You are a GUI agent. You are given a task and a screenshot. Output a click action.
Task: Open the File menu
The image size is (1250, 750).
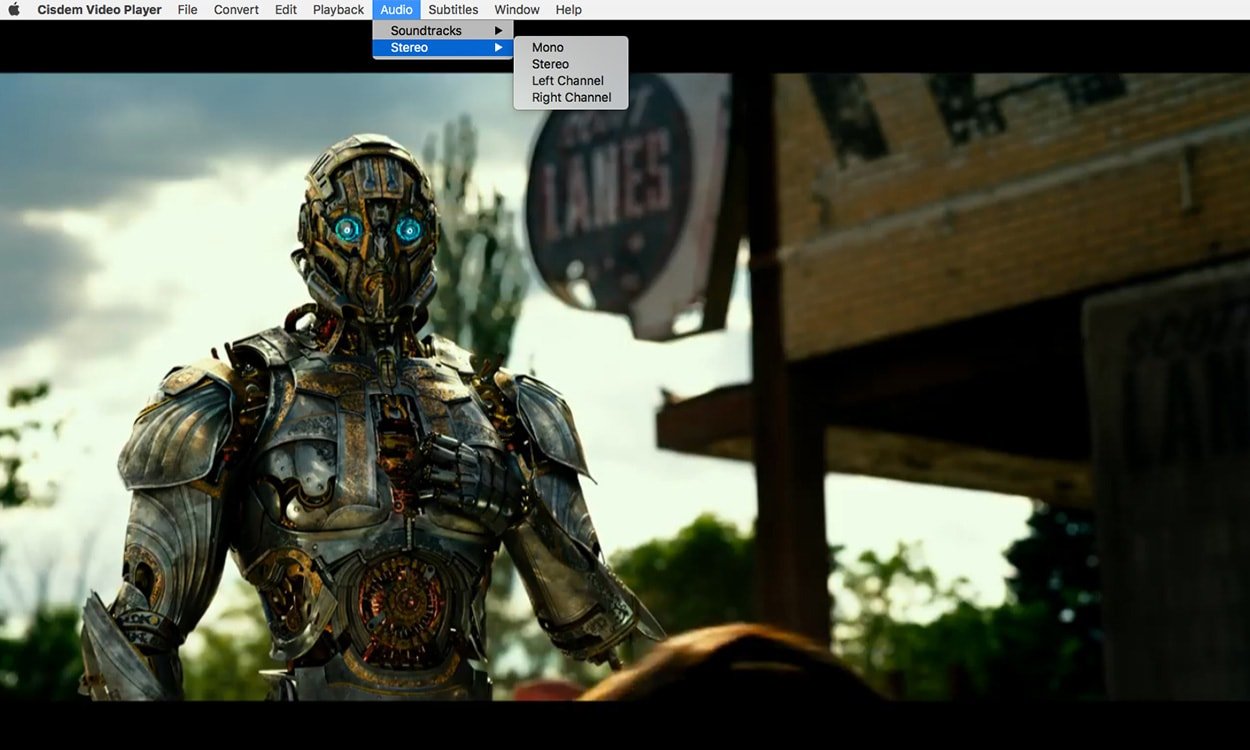[x=187, y=9]
